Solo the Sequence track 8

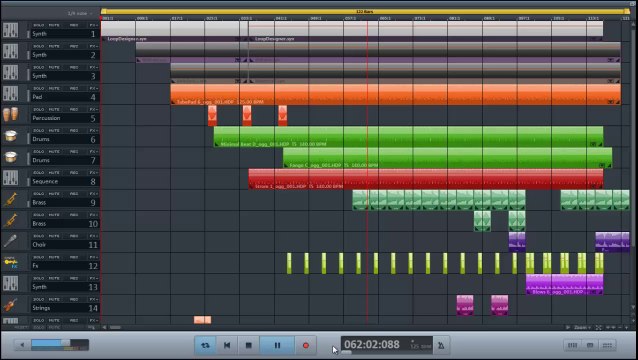click(39, 173)
